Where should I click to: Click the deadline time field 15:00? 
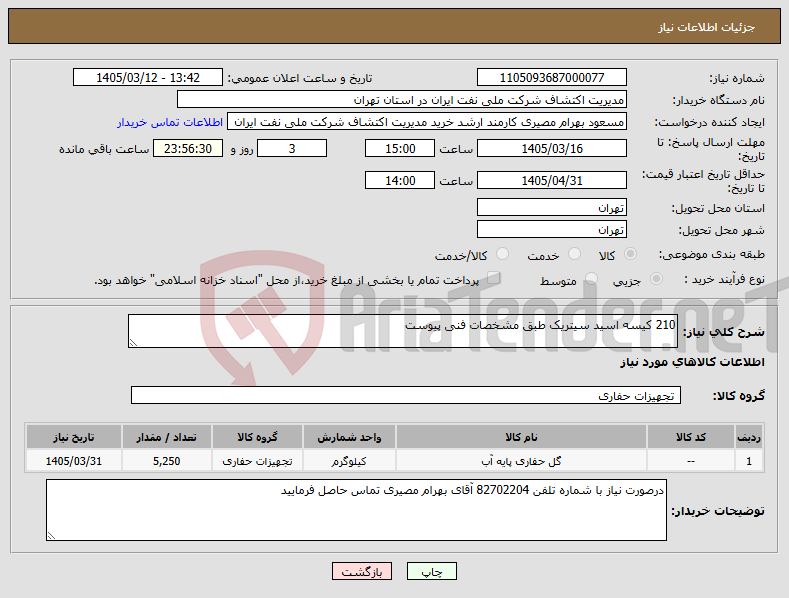(400, 148)
